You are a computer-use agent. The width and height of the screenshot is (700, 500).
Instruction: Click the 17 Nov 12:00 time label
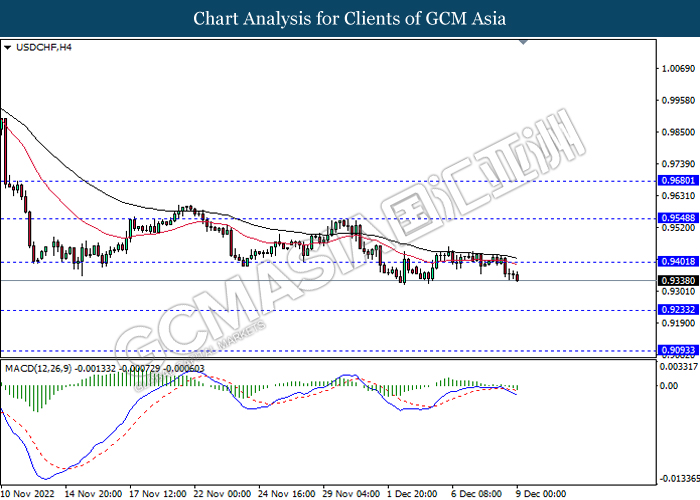158,494
